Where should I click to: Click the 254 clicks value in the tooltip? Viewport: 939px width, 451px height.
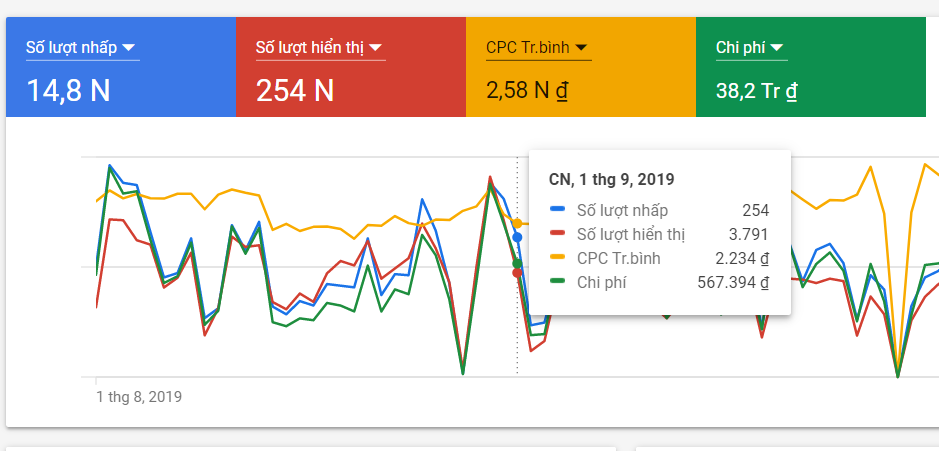(755, 210)
